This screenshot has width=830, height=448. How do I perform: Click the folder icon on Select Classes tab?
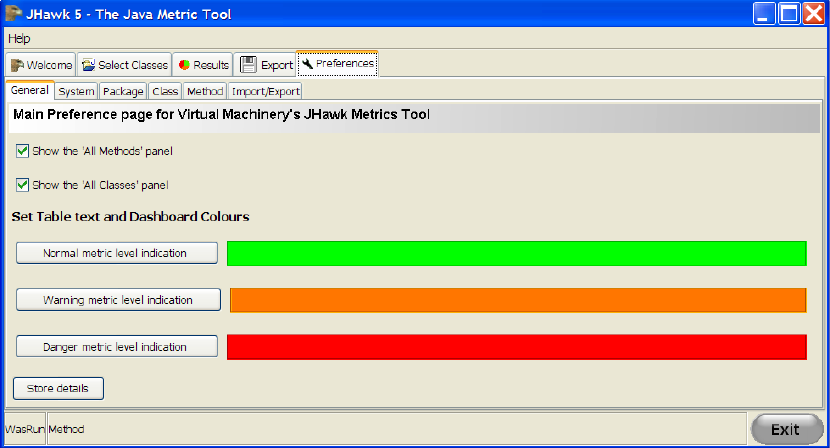[x=88, y=65]
